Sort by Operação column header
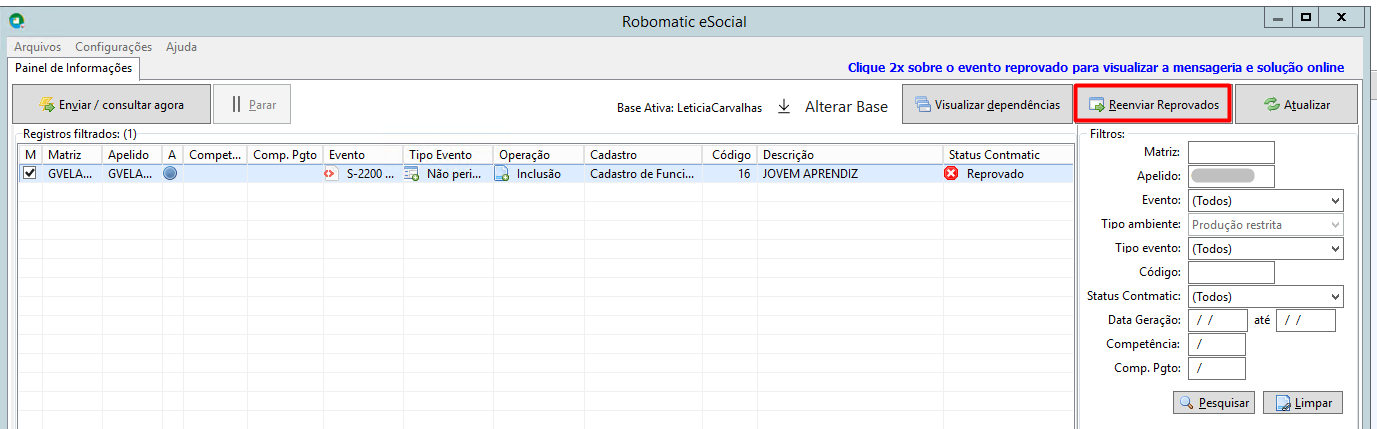 point(540,155)
